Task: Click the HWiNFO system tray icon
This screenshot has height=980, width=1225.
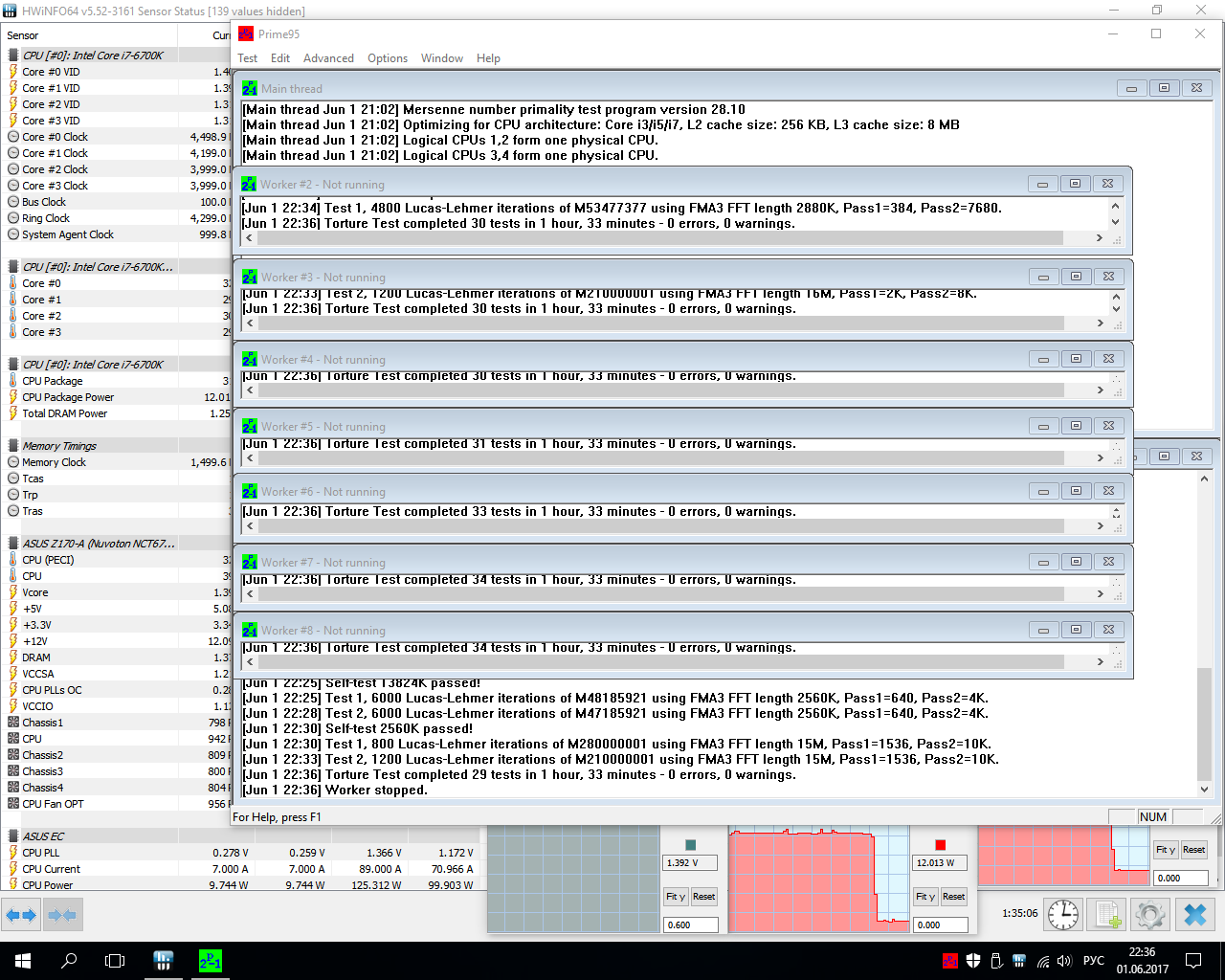Action: point(1019,961)
